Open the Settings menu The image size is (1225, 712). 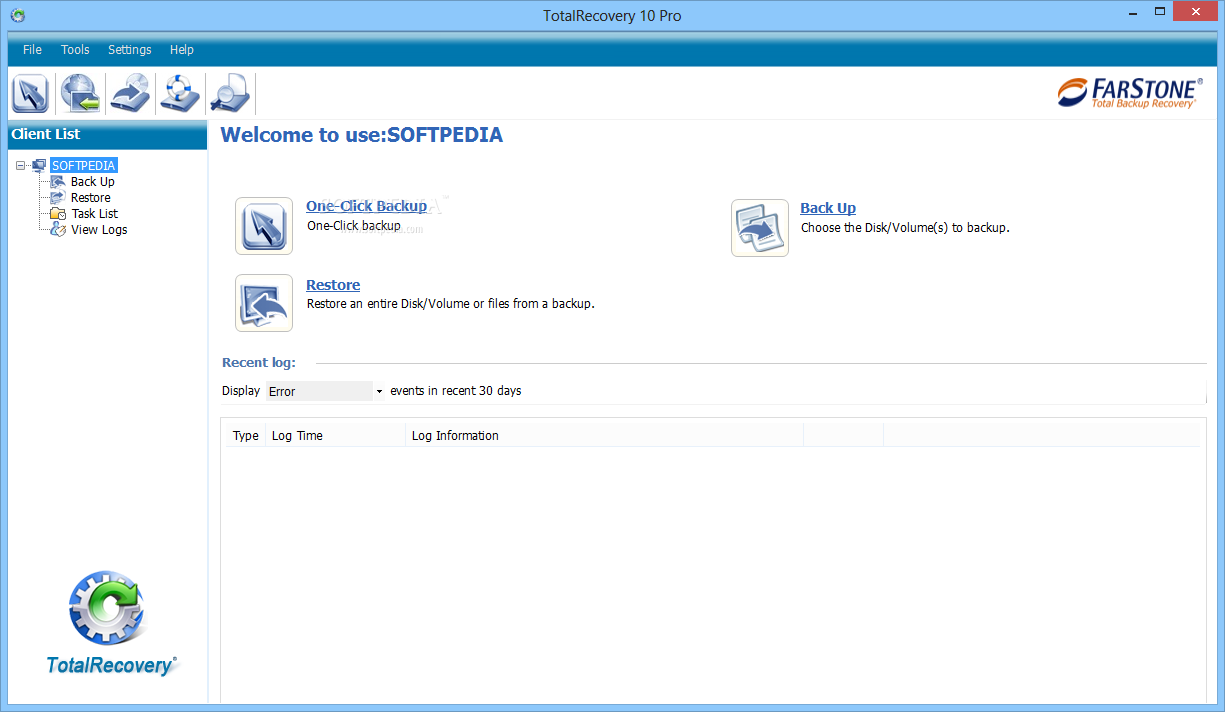[130, 50]
